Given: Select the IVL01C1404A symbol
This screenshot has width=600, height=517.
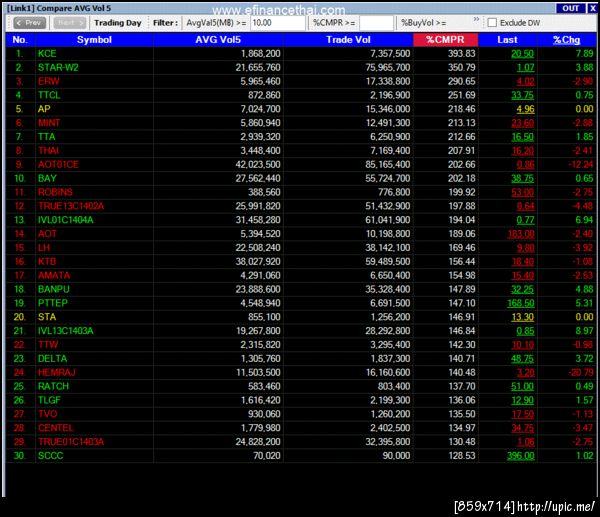Looking at the screenshot, I should pyautogui.click(x=65, y=220).
